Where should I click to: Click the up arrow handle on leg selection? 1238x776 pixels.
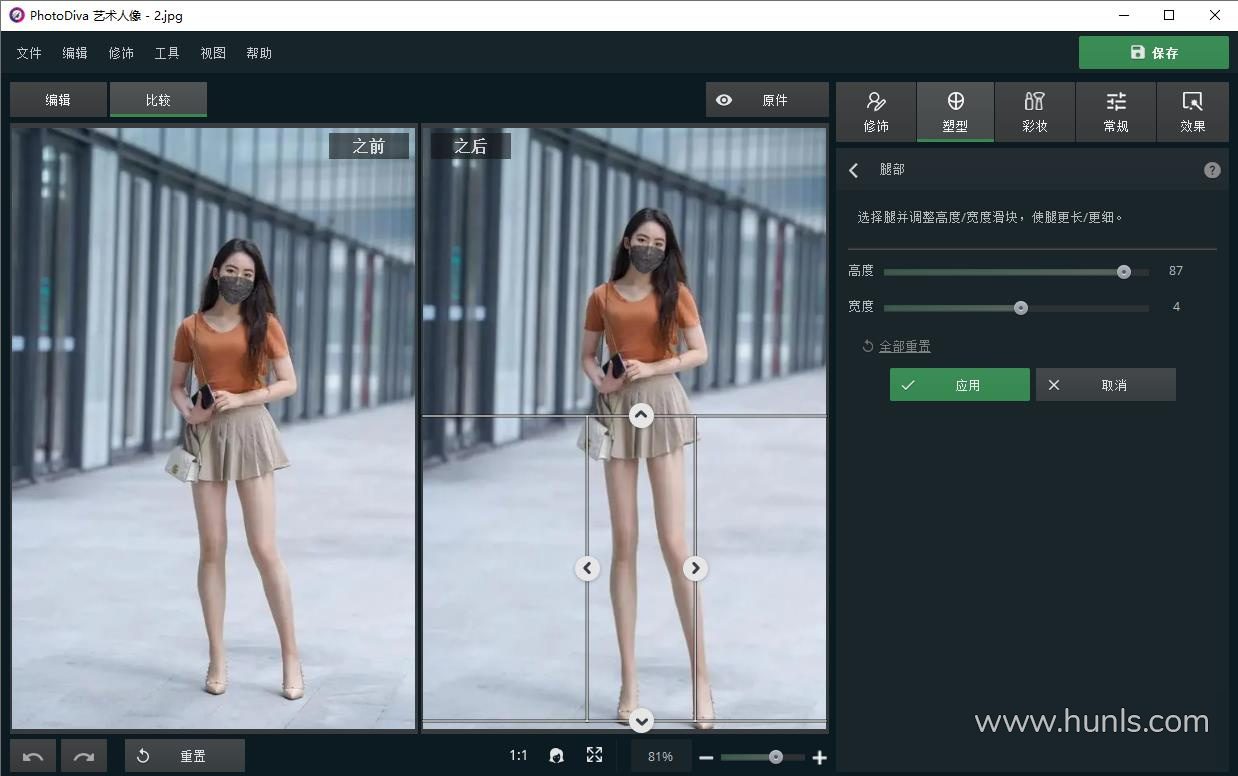[641, 415]
